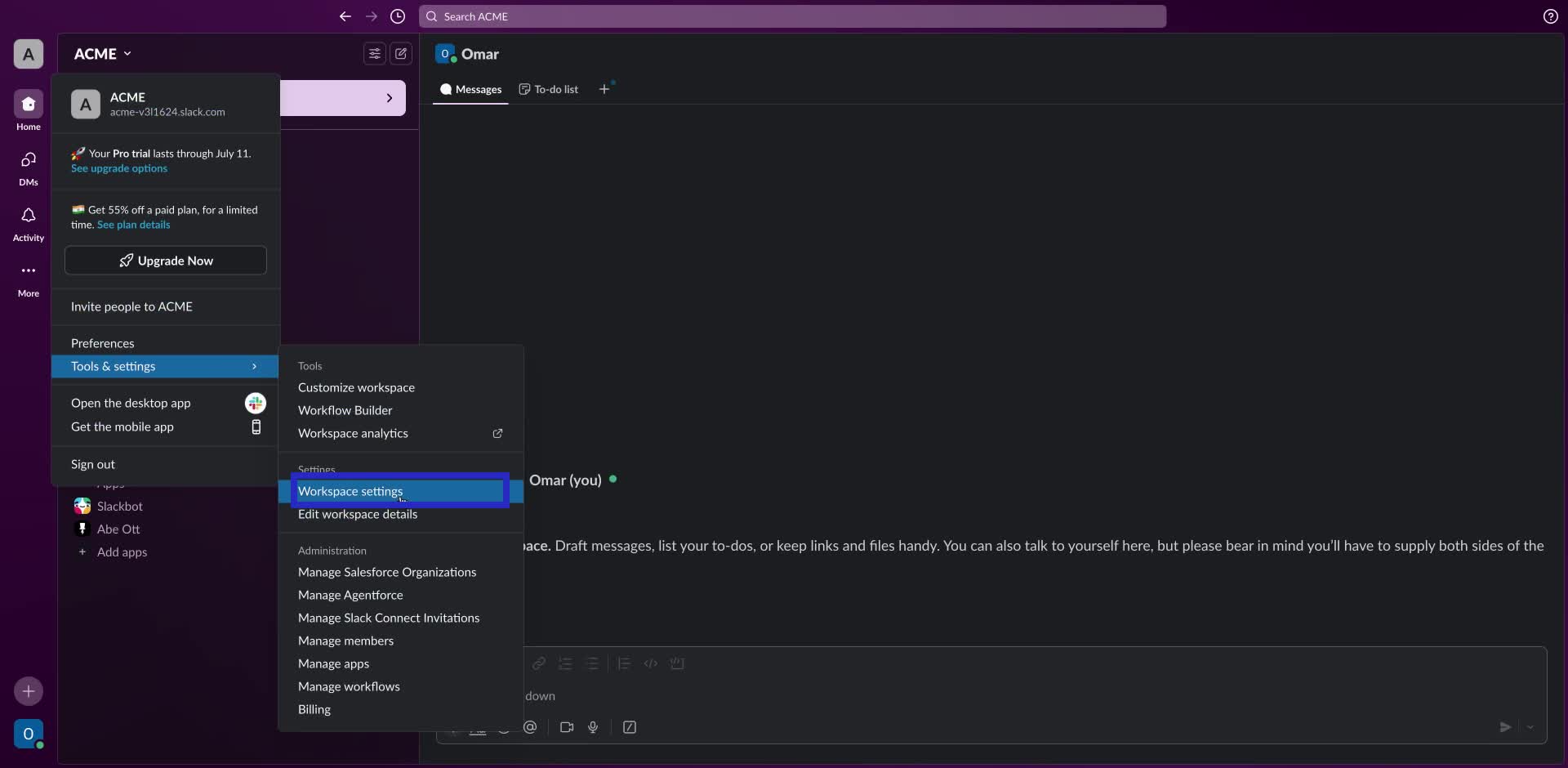Open the Help icon at top right
This screenshot has width=1568, height=768.
point(1551,16)
